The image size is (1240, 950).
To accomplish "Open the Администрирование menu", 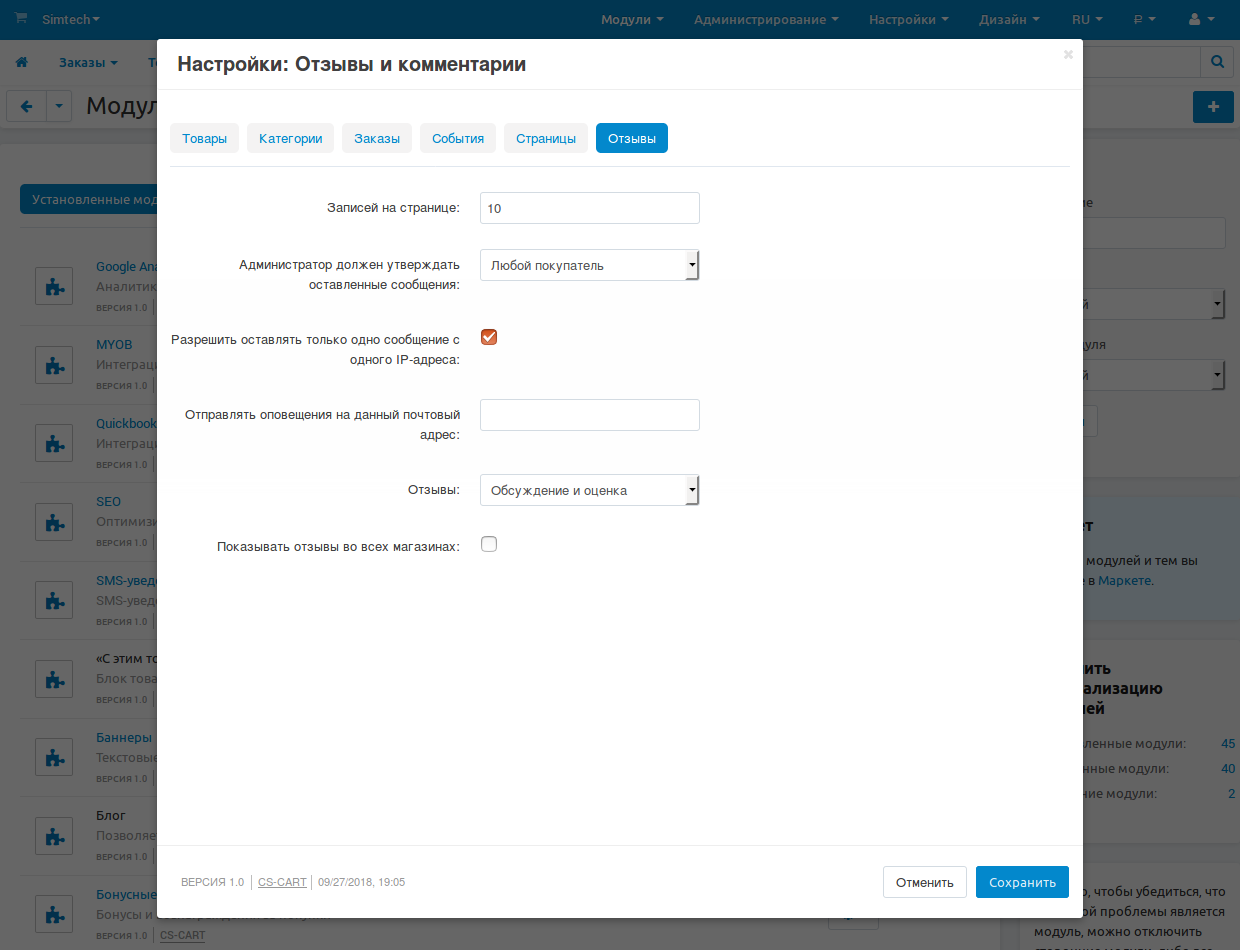I will pyautogui.click(x=766, y=19).
